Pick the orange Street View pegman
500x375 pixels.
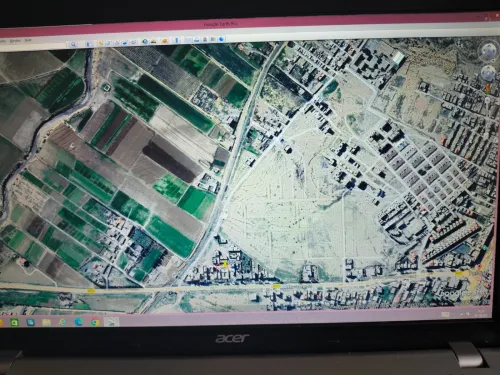click(488, 89)
